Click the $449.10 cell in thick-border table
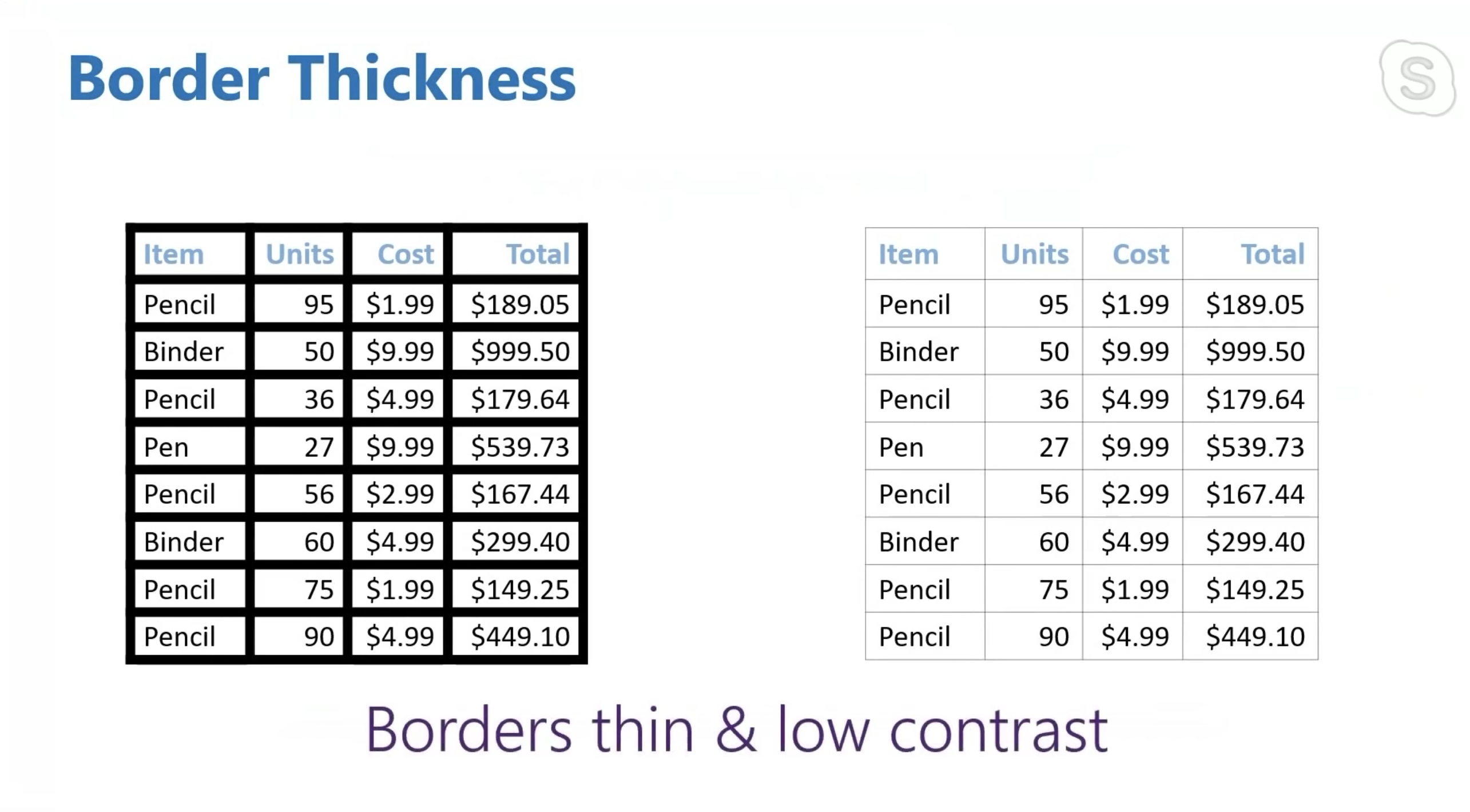The image size is (1470, 812). [515, 636]
